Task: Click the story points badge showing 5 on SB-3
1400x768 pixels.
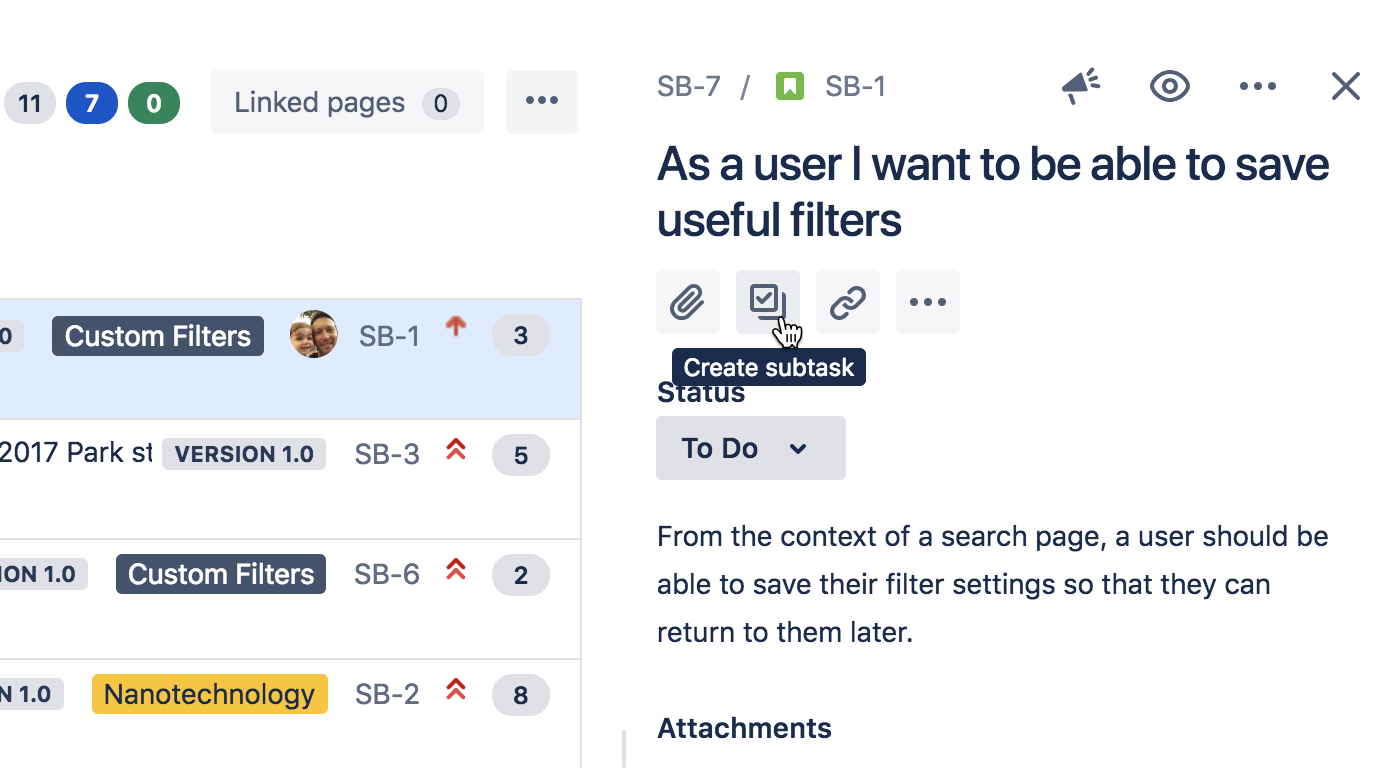Action: (x=520, y=454)
